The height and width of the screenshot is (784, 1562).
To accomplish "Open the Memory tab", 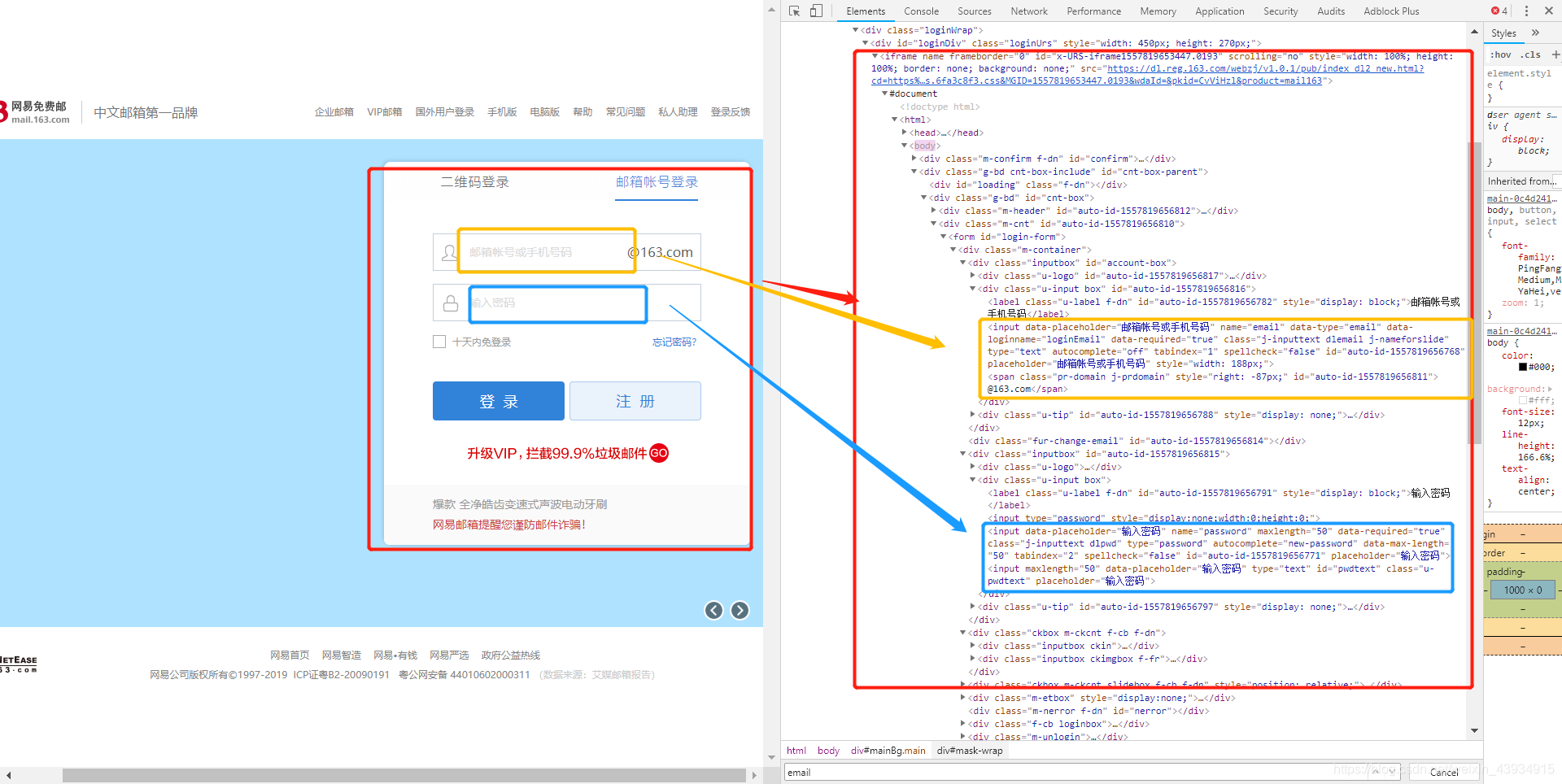I will (x=1158, y=11).
